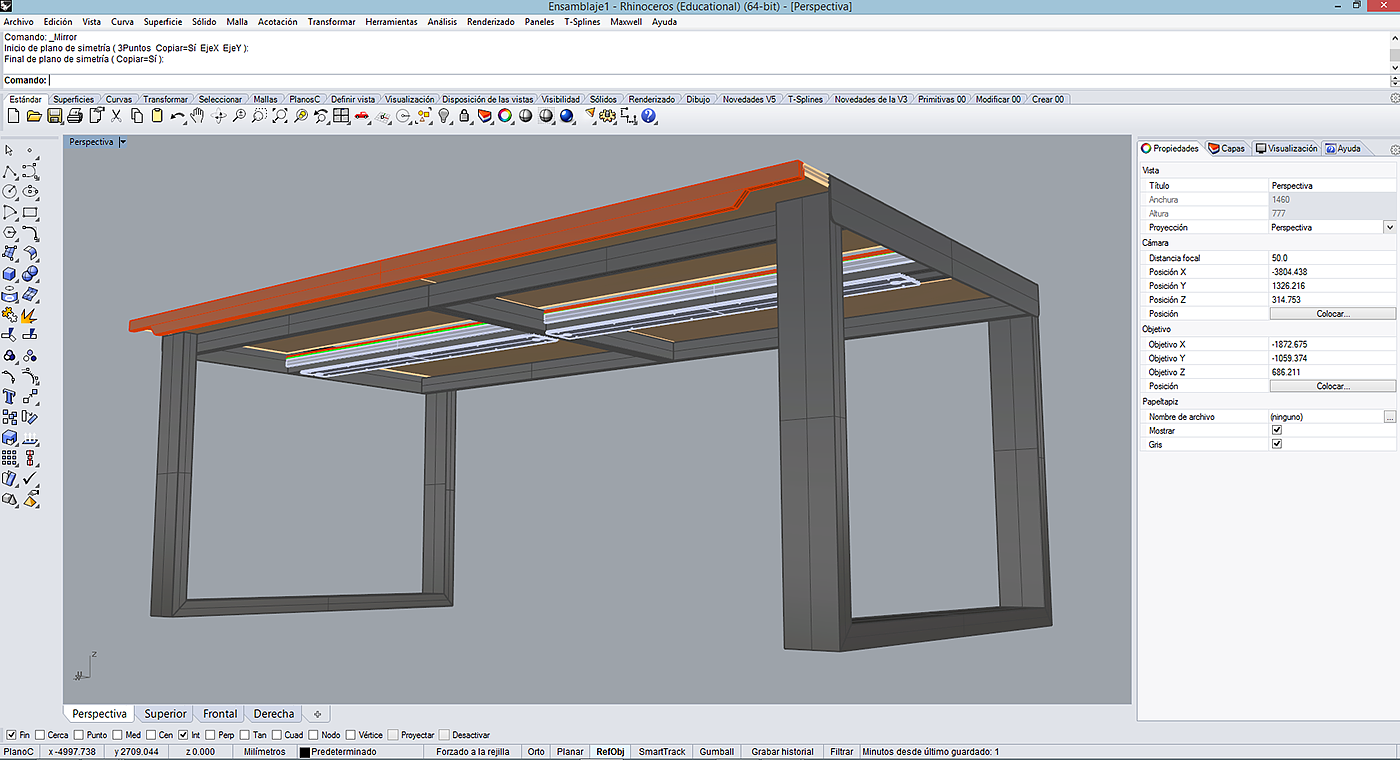Open the Help question mark icon

(649, 116)
